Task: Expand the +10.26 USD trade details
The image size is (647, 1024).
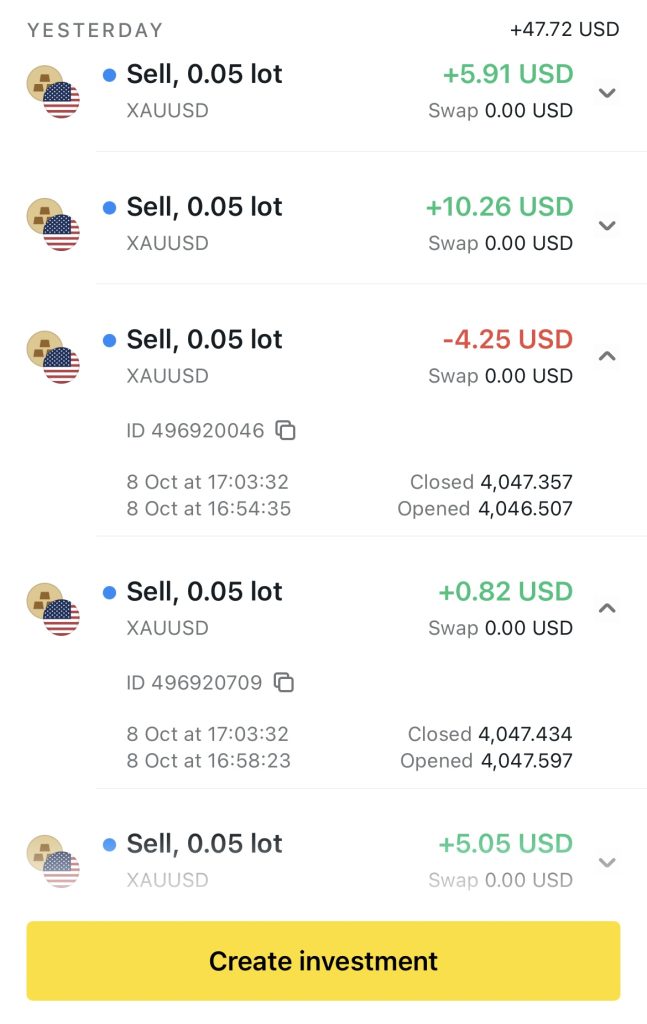Action: point(606,226)
